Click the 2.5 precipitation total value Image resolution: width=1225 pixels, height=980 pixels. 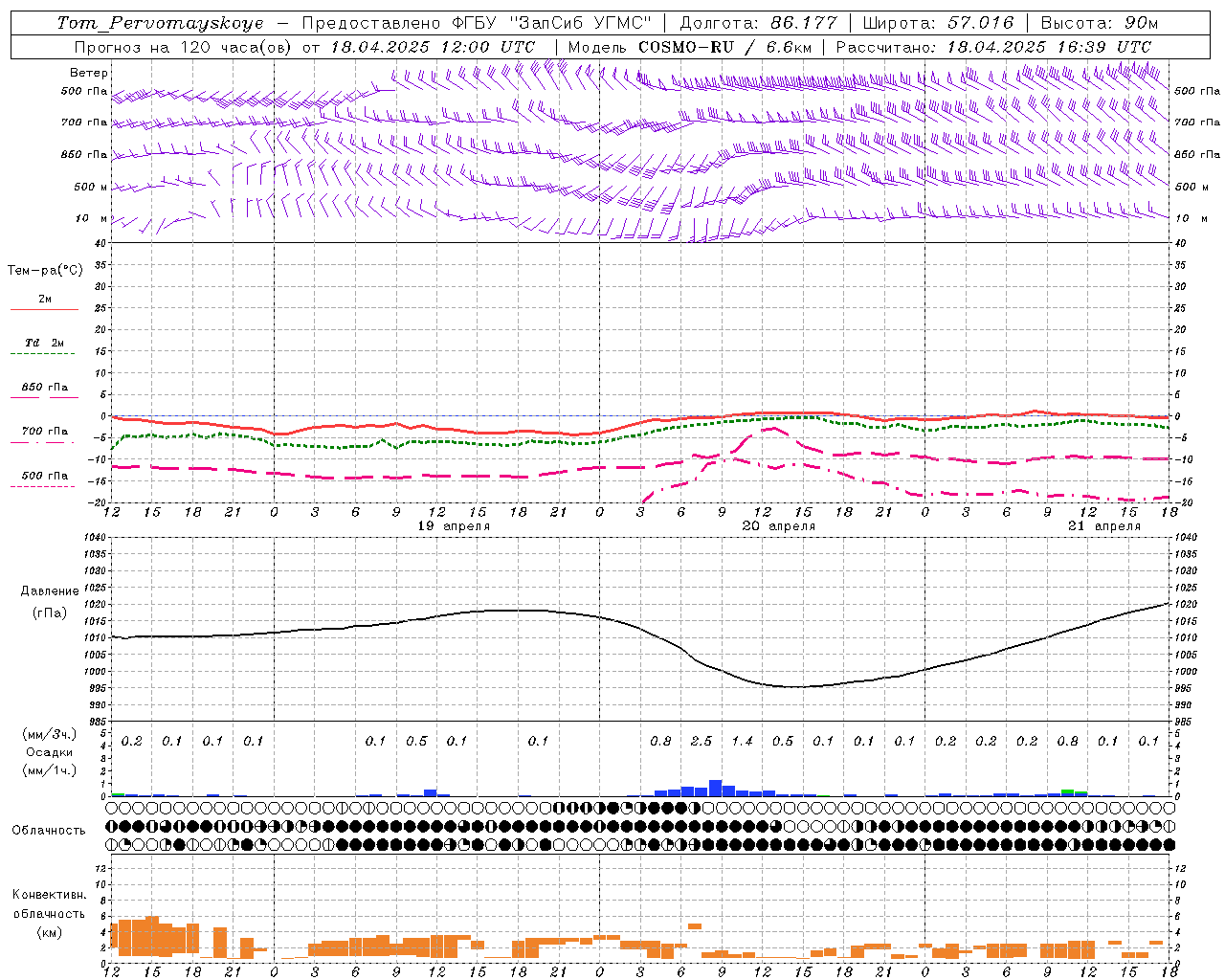coord(702,741)
